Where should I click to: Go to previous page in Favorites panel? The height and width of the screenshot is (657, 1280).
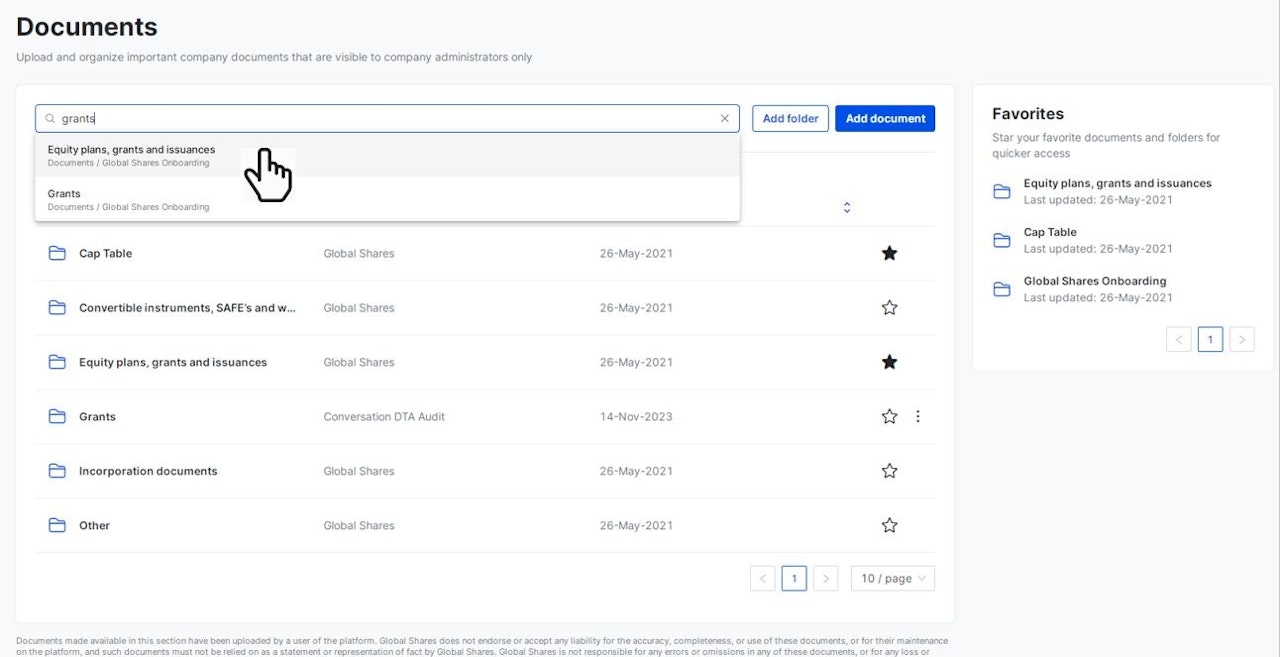tap(1179, 340)
